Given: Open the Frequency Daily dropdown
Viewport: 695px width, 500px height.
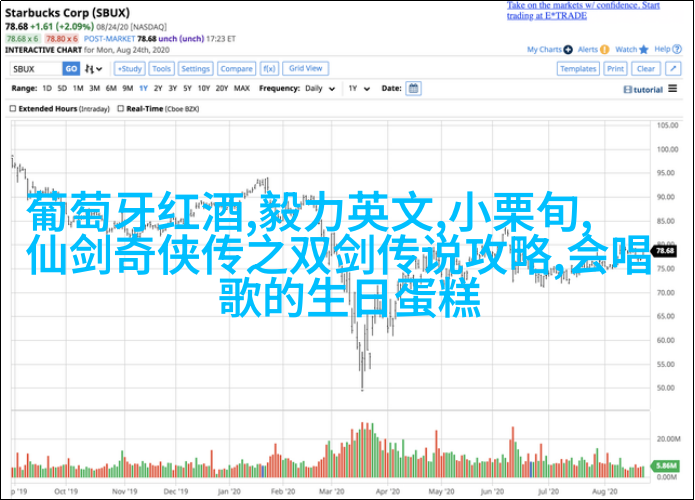Looking at the screenshot, I should [319, 88].
